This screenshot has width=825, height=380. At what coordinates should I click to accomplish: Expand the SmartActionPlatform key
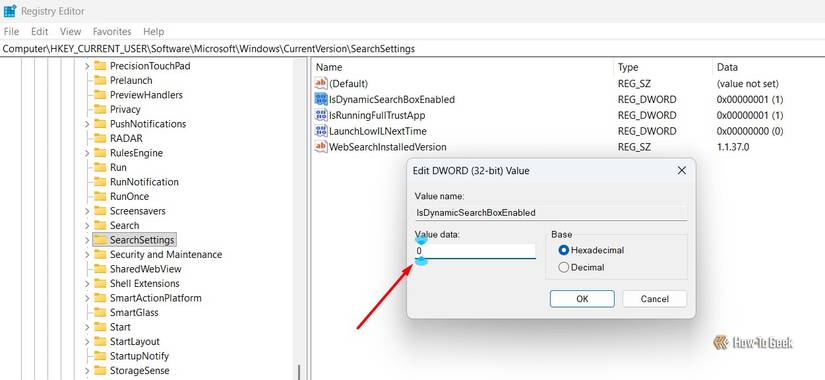[87, 298]
